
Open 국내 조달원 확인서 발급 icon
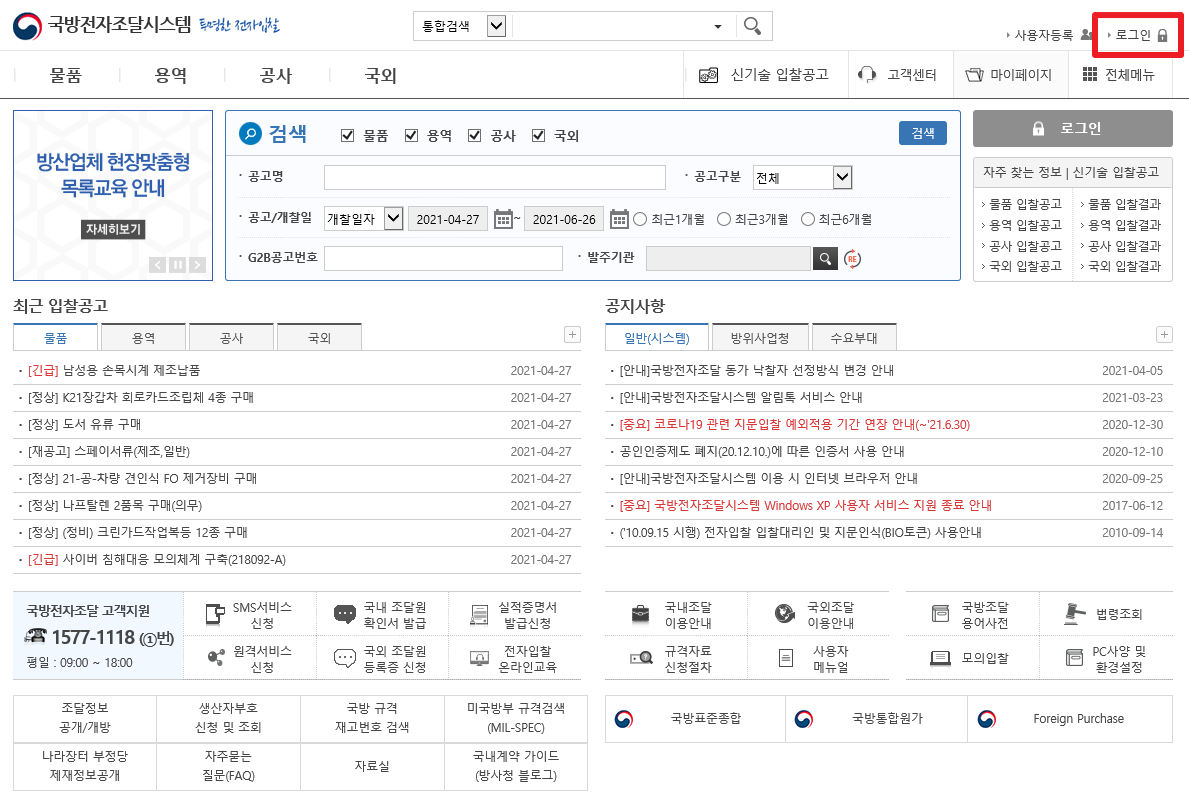coord(345,614)
